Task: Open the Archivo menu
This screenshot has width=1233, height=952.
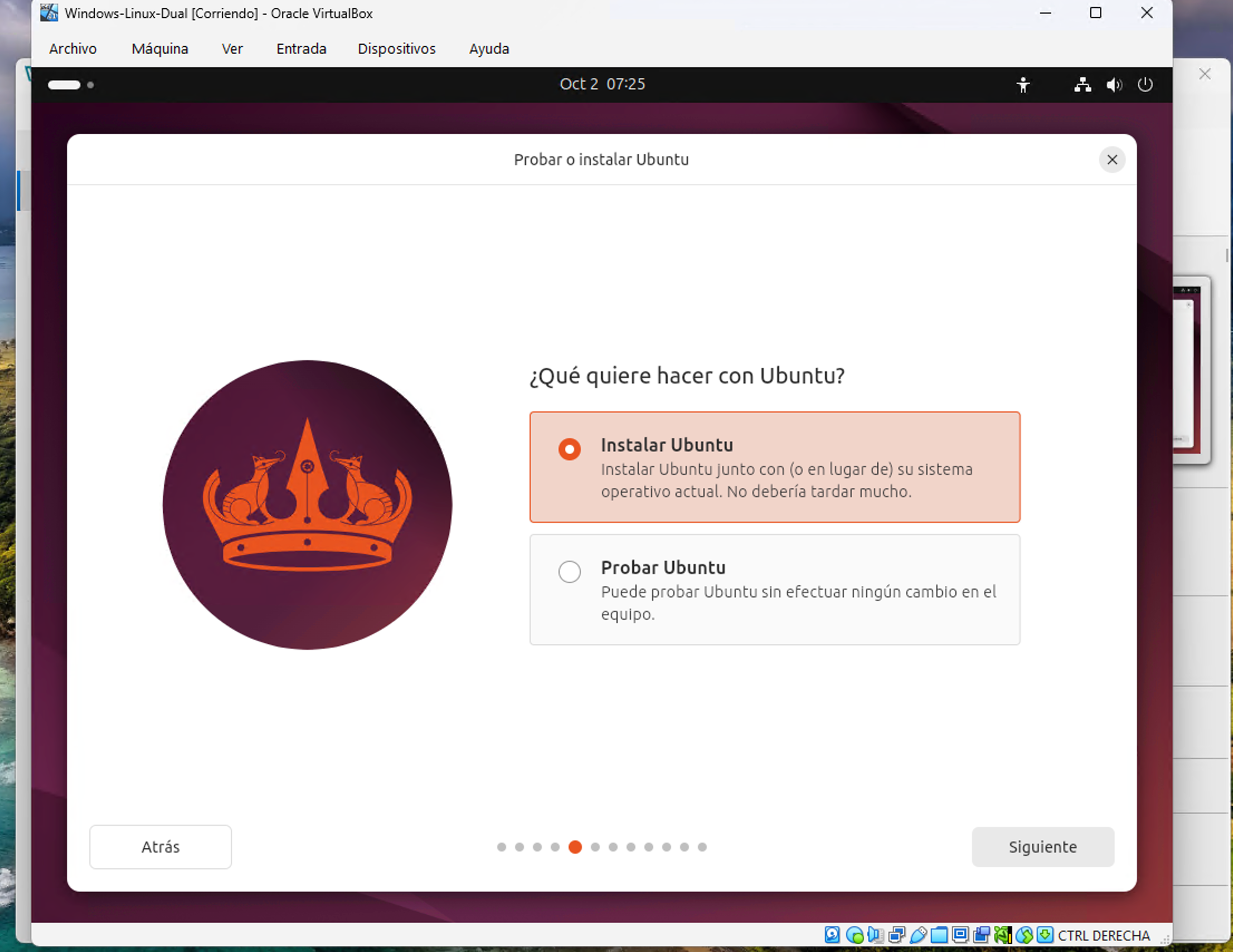Action: [x=73, y=48]
